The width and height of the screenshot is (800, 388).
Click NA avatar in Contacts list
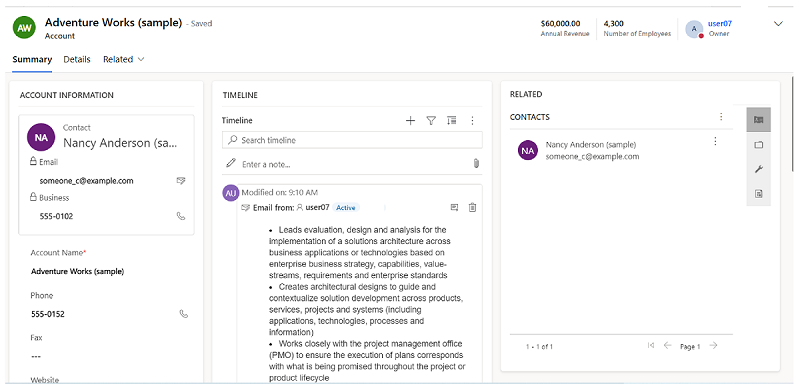click(x=528, y=150)
